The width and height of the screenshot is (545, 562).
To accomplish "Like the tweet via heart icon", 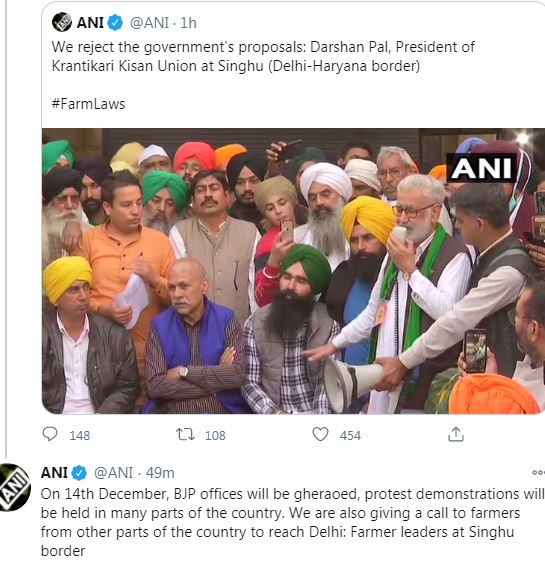I will pyautogui.click(x=320, y=434).
